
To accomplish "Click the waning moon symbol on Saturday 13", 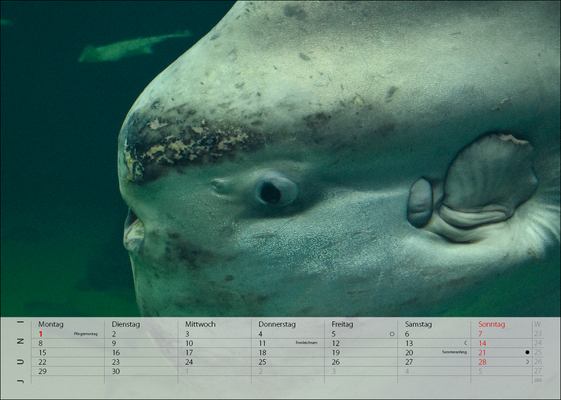I will 465,343.
